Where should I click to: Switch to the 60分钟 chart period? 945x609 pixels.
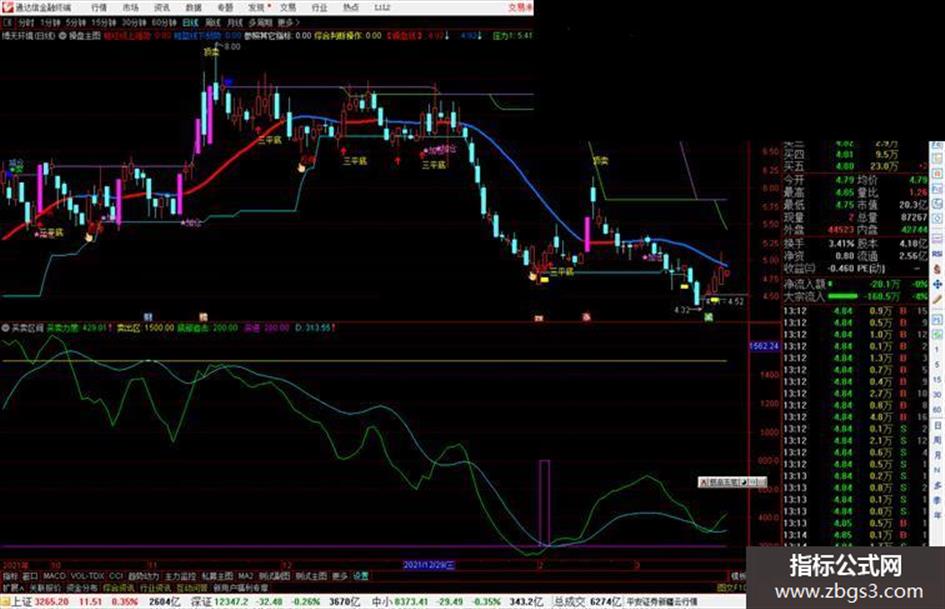(x=163, y=23)
